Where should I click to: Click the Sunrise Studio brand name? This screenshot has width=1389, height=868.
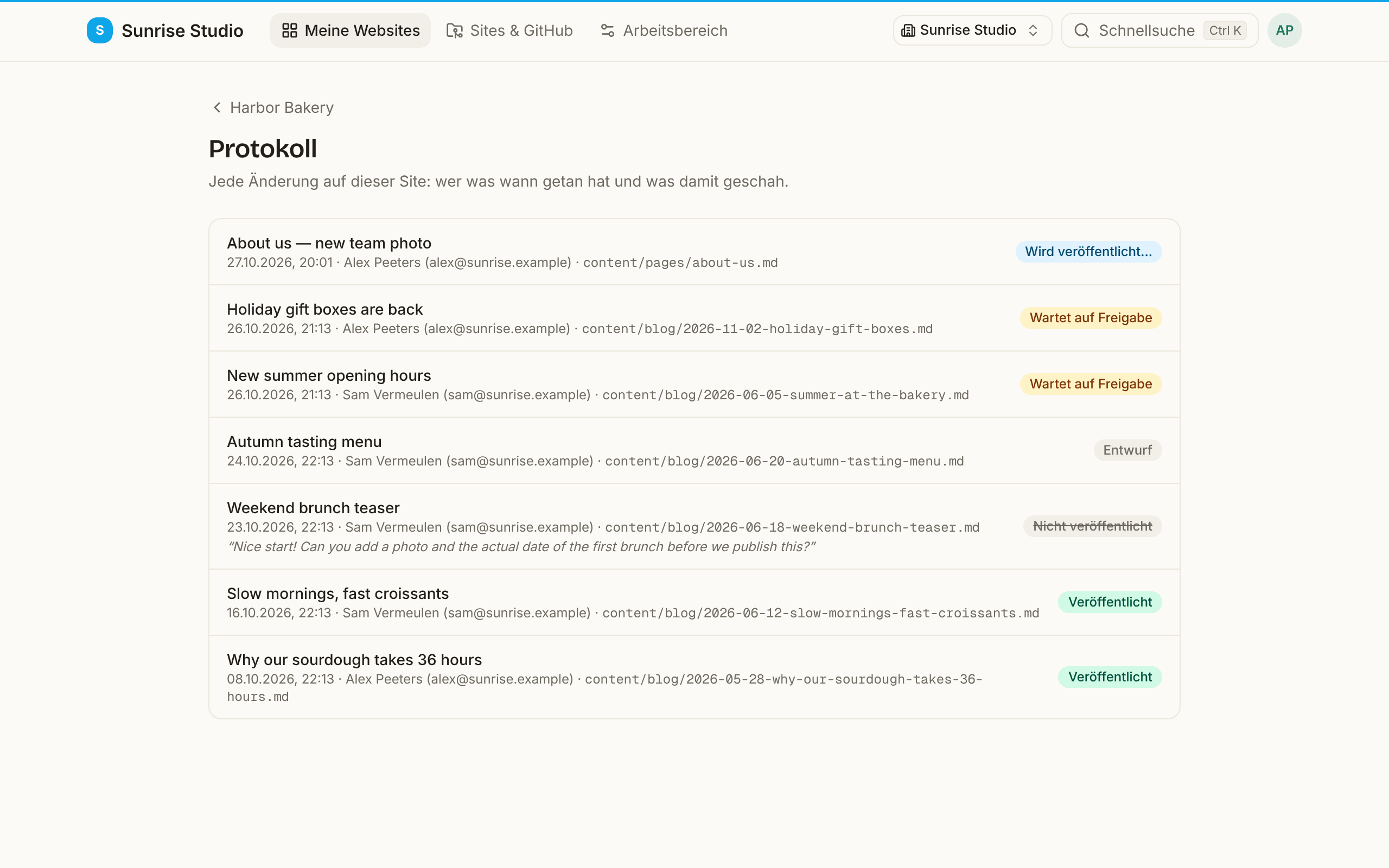coord(182,30)
